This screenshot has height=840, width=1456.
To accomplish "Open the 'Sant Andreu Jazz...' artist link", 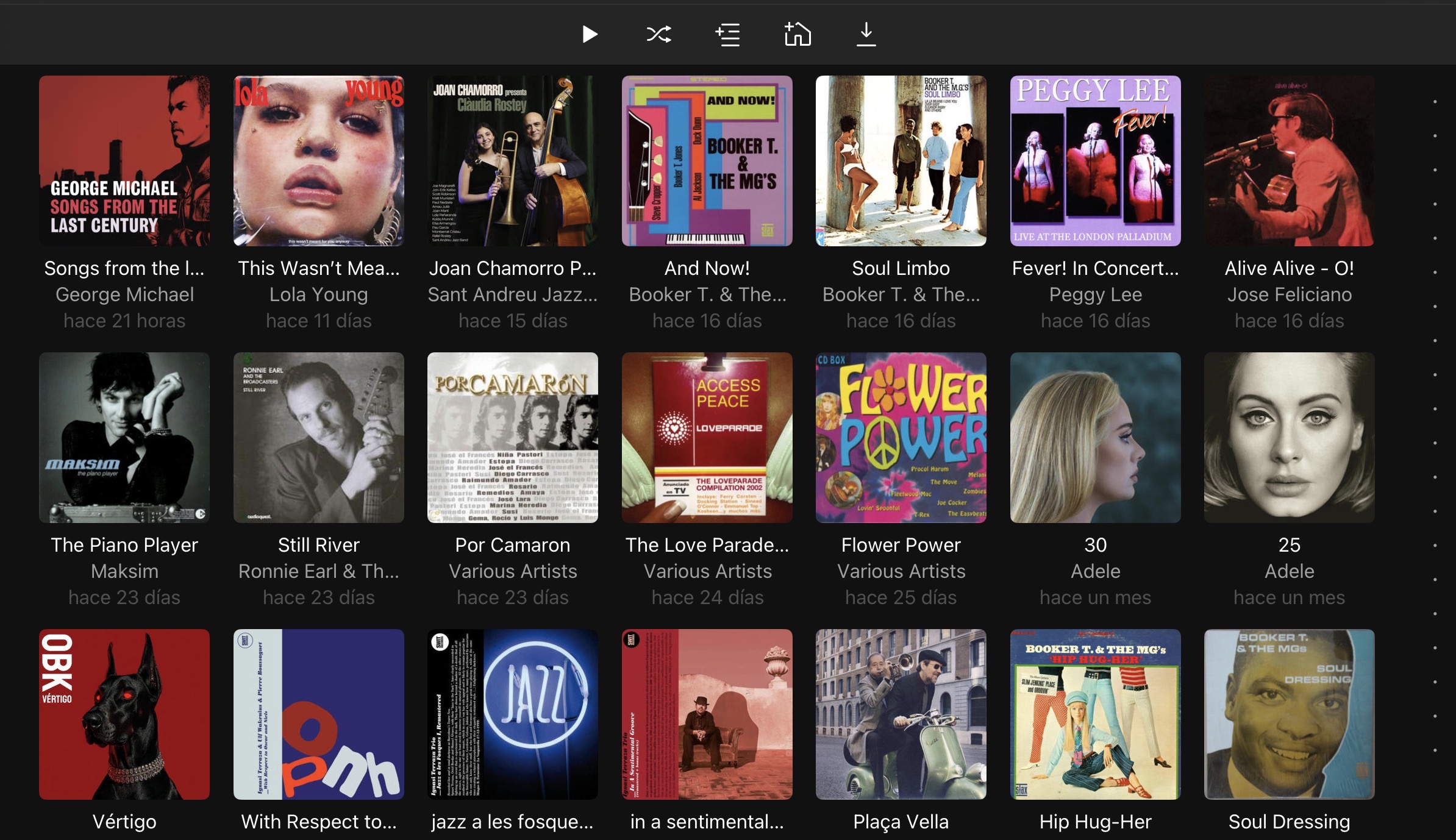I will (512, 294).
